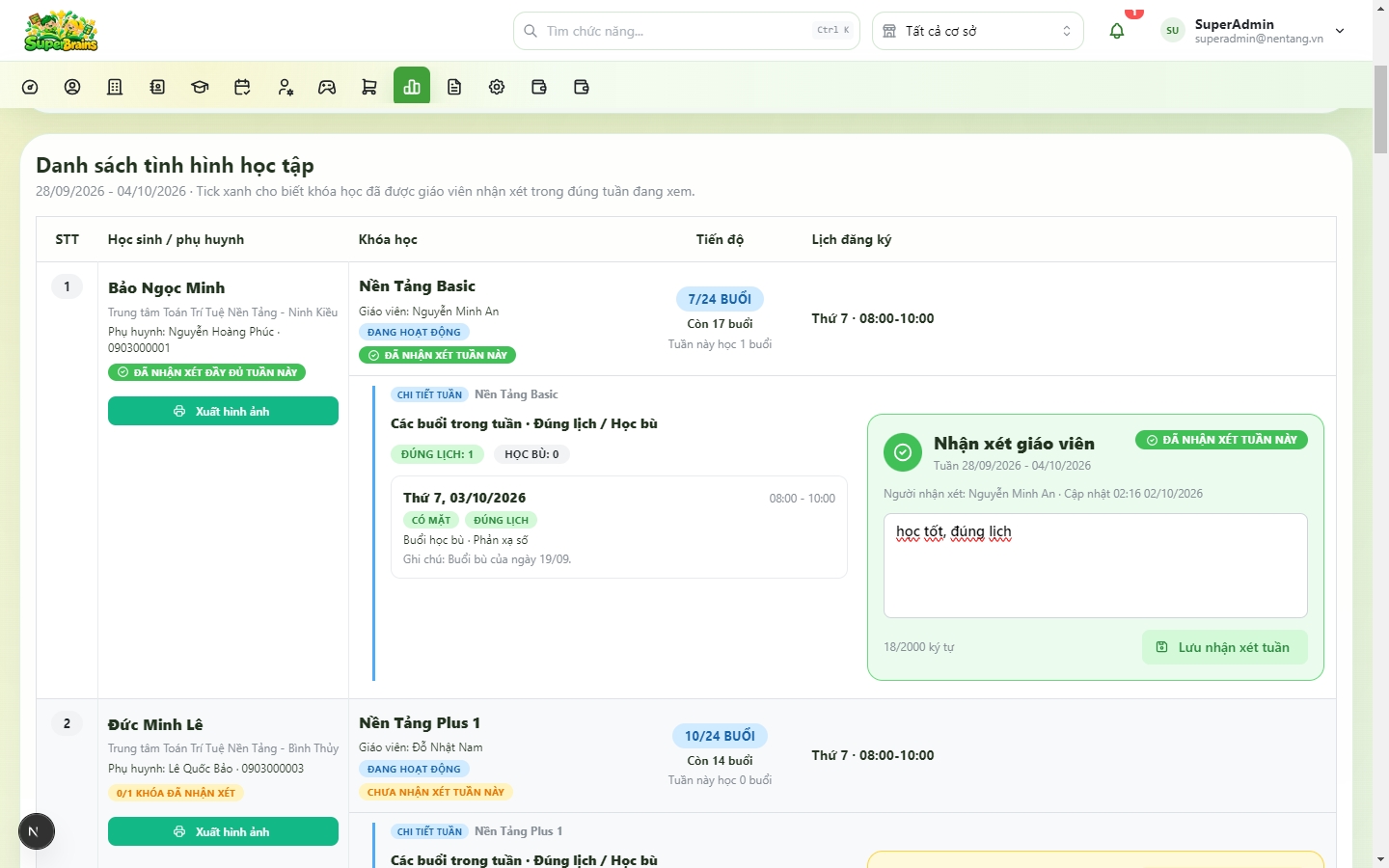This screenshot has height=868, width=1389.
Task: Click the 'ĐÚNG LỊCH: 1' count chip
Action: click(x=437, y=454)
